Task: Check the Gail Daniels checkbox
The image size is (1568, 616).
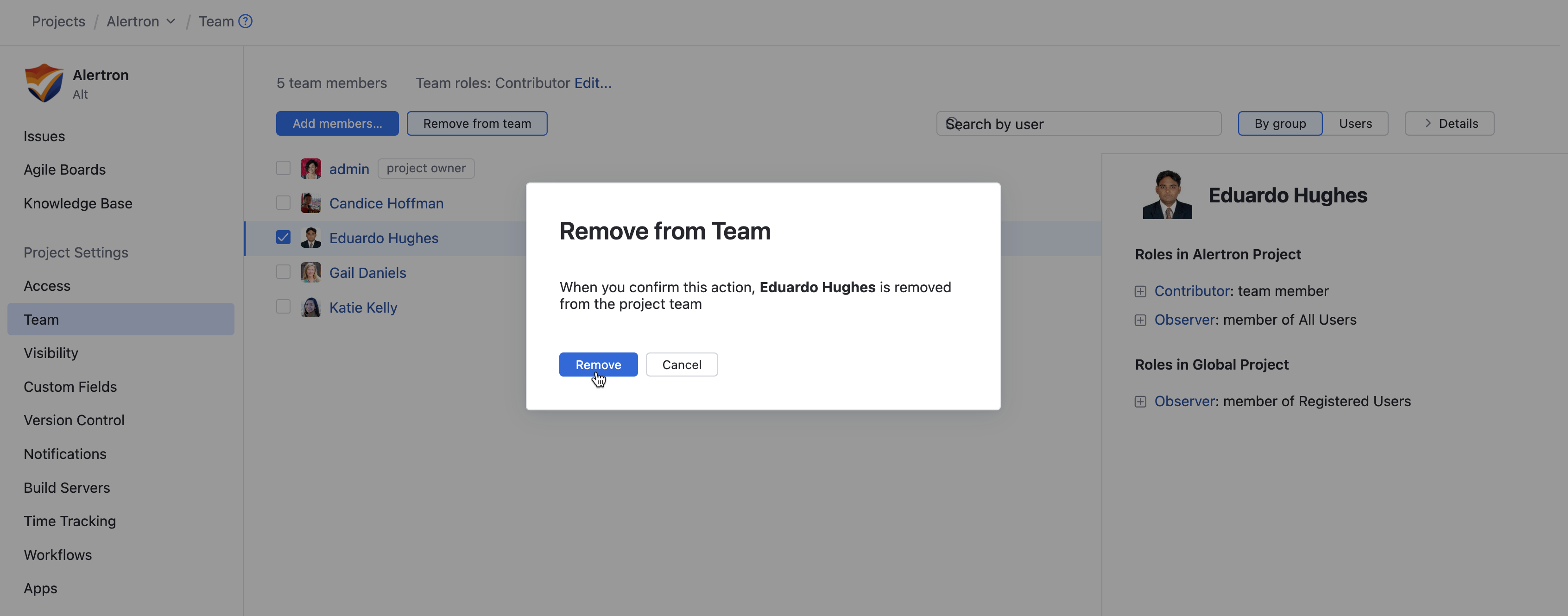Action: click(x=283, y=272)
